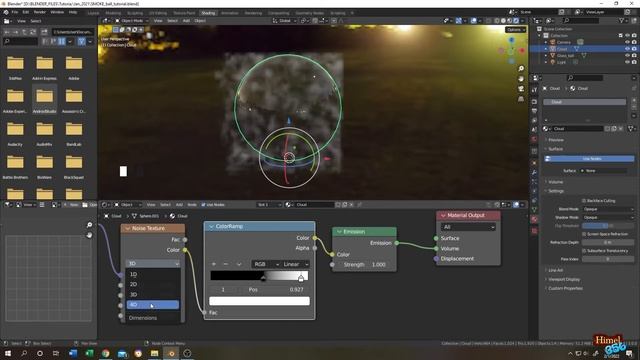Toggle Use Nodes checkbox in node editor header

203,204
